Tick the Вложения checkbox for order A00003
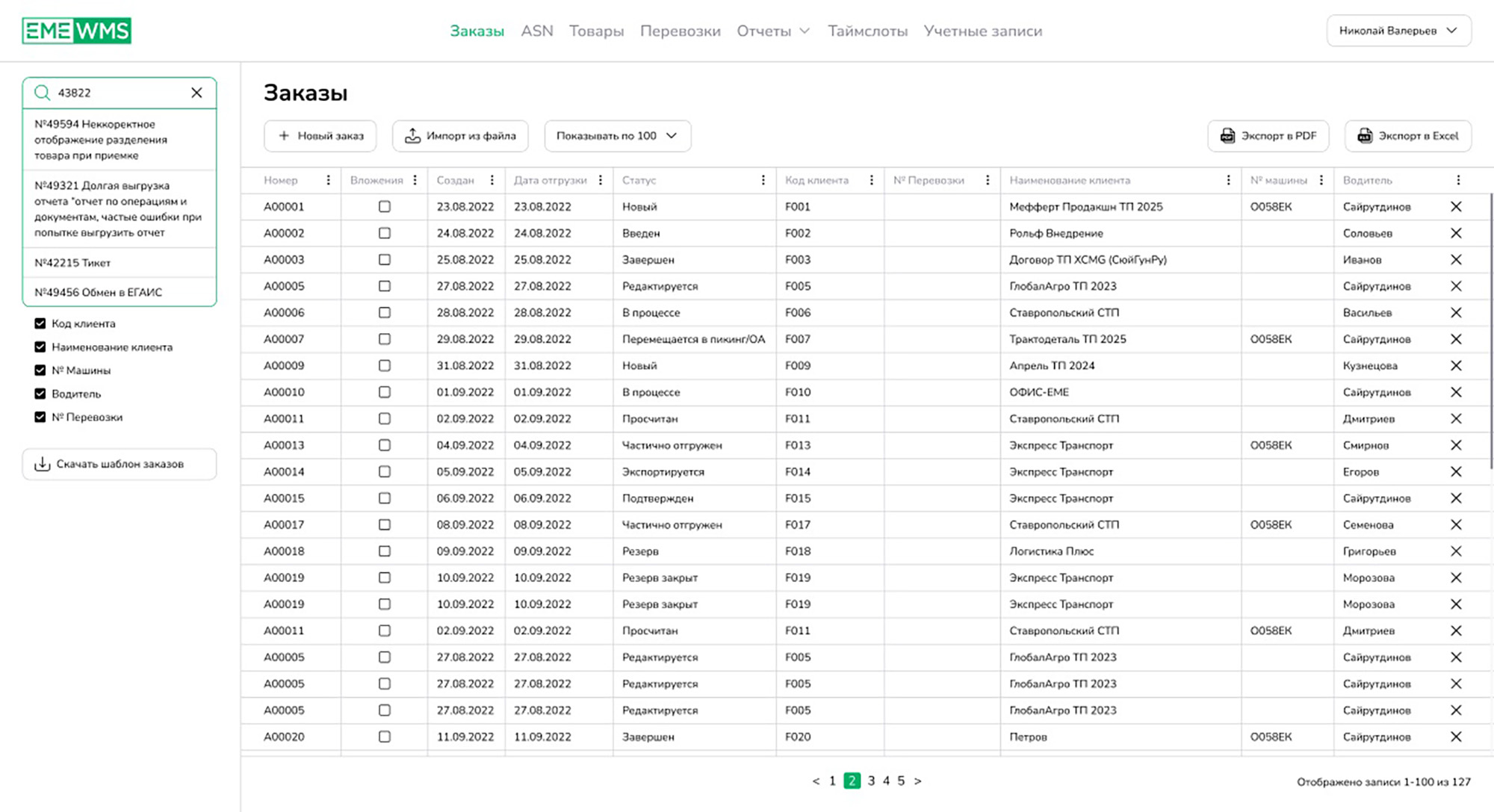This screenshot has height=812, width=1494. (x=384, y=260)
